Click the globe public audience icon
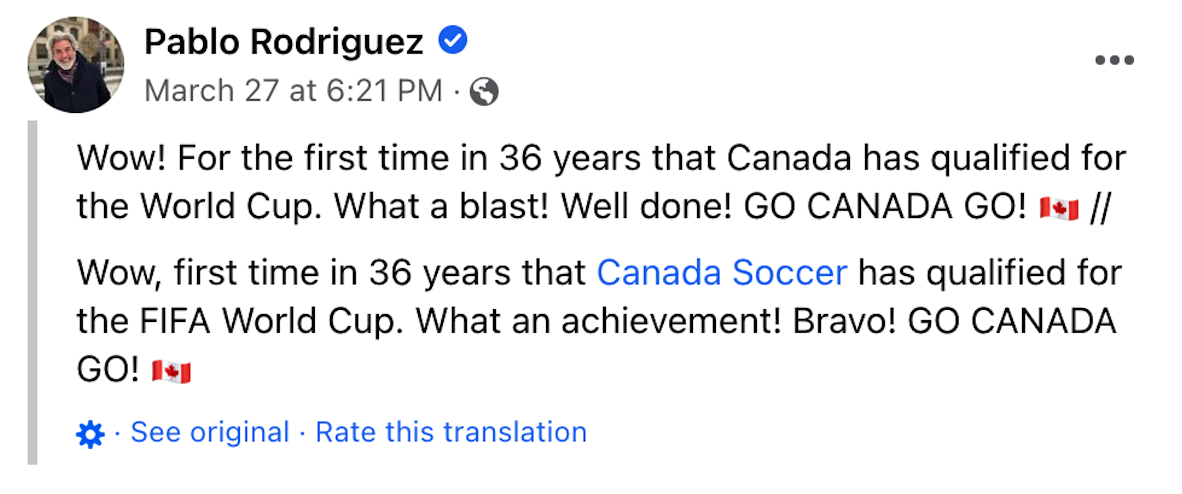The width and height of the screenshot is (1182, 494). click(x=484, y=92)
